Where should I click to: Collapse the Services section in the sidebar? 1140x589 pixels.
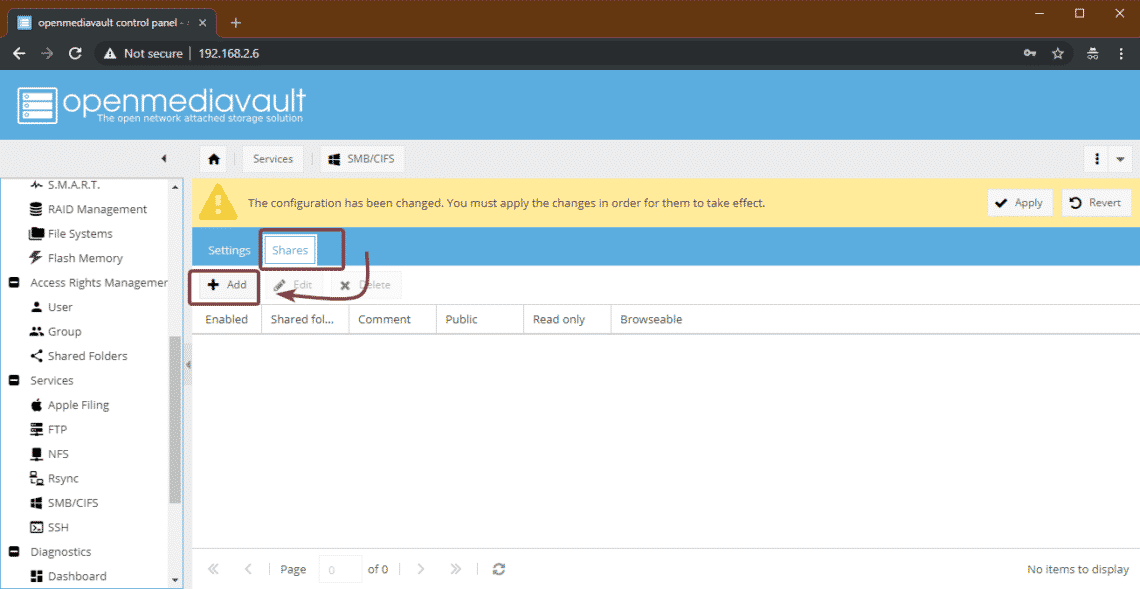[14, 380]
